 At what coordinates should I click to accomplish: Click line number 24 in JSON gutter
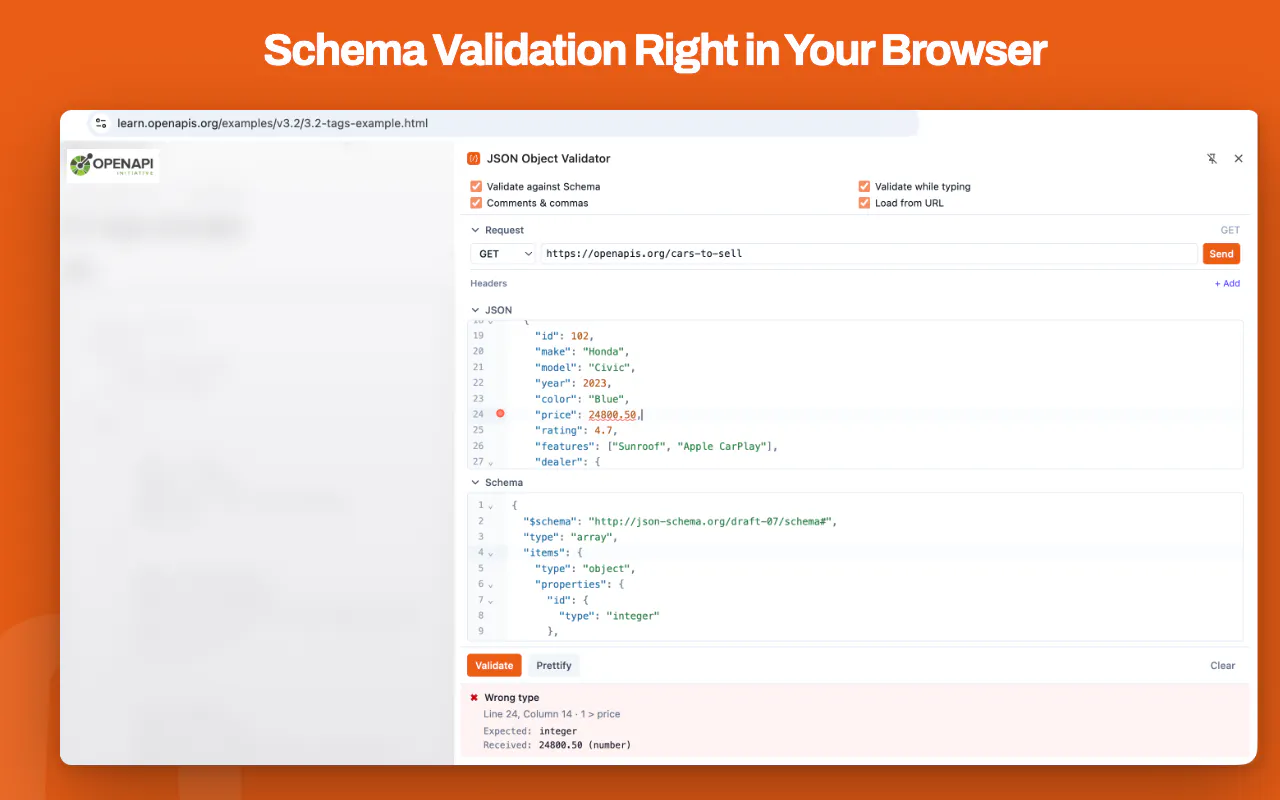coord(478,414)
